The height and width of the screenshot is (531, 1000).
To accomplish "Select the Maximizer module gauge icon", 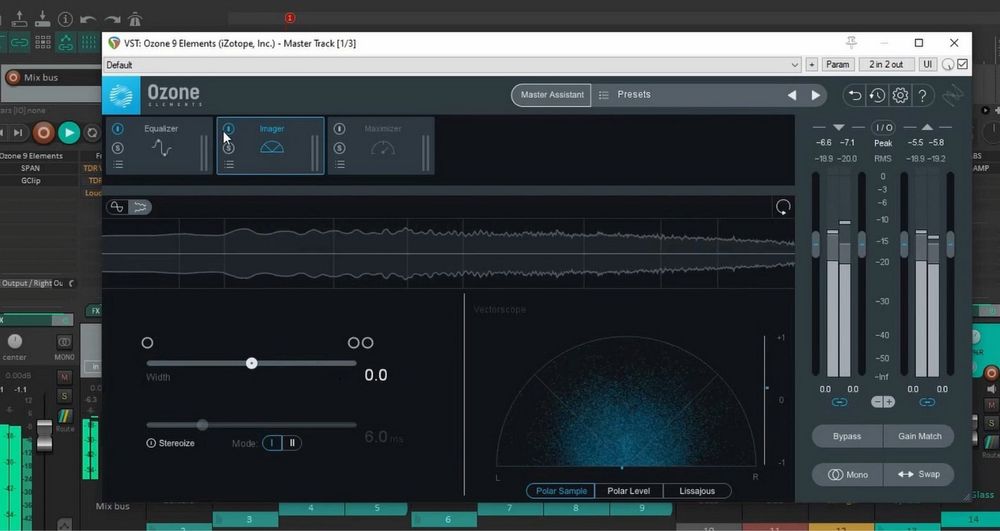I will point(383,148).
